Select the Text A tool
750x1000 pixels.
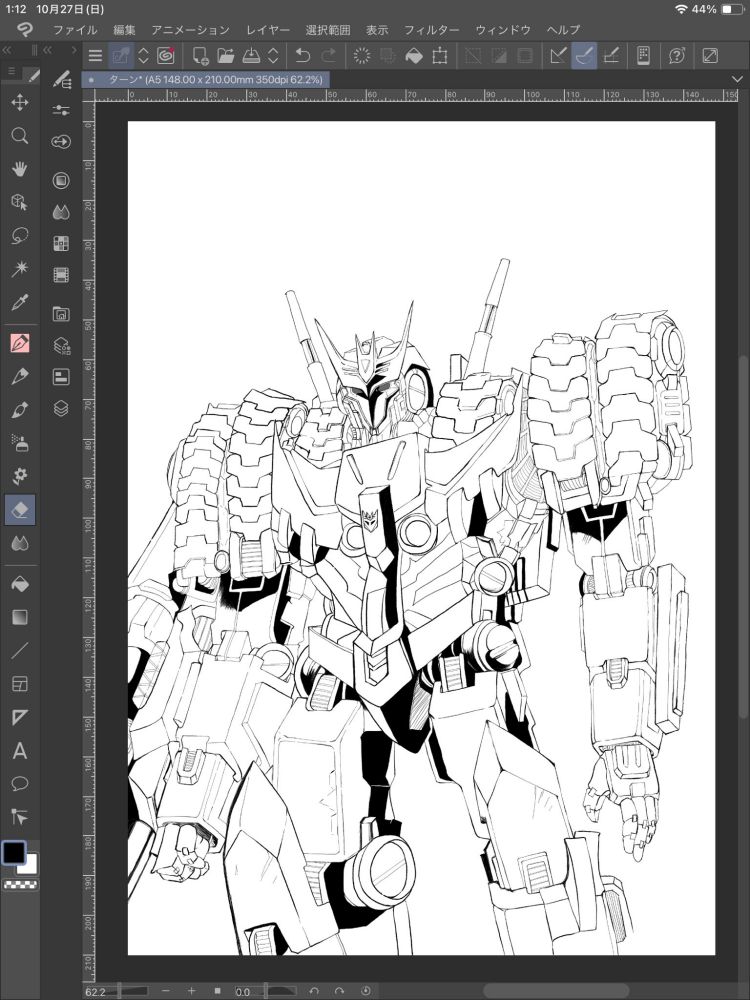coord(20,751)
